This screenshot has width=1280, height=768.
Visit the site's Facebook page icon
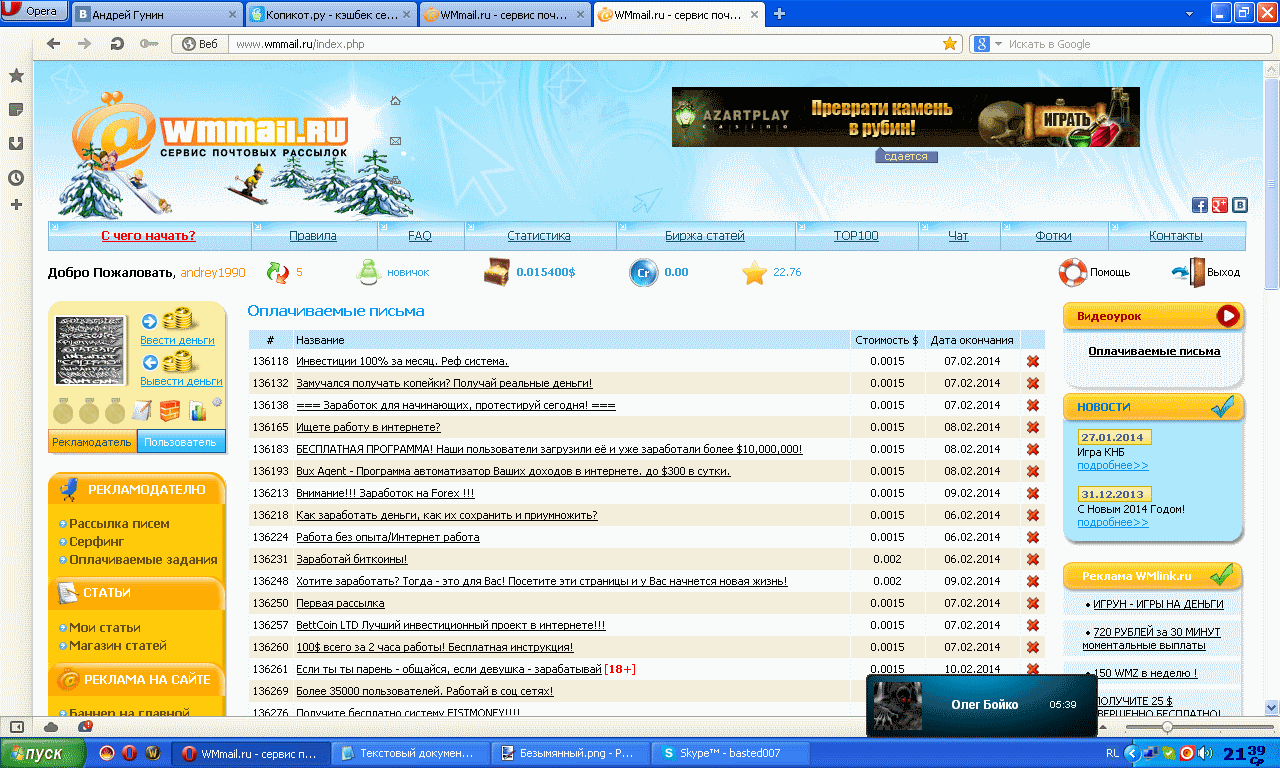tap(1200, 205)
